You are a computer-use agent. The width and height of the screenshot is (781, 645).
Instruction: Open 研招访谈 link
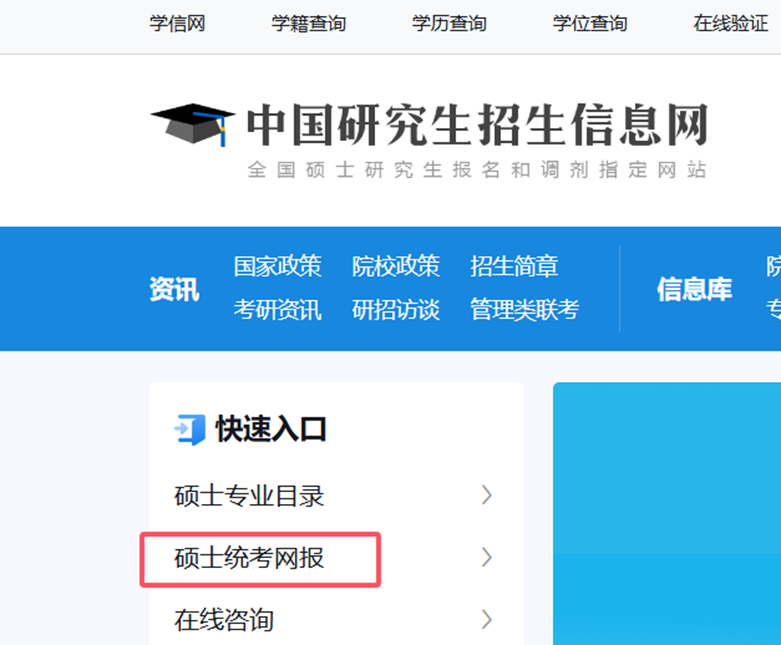click(395, 310)
